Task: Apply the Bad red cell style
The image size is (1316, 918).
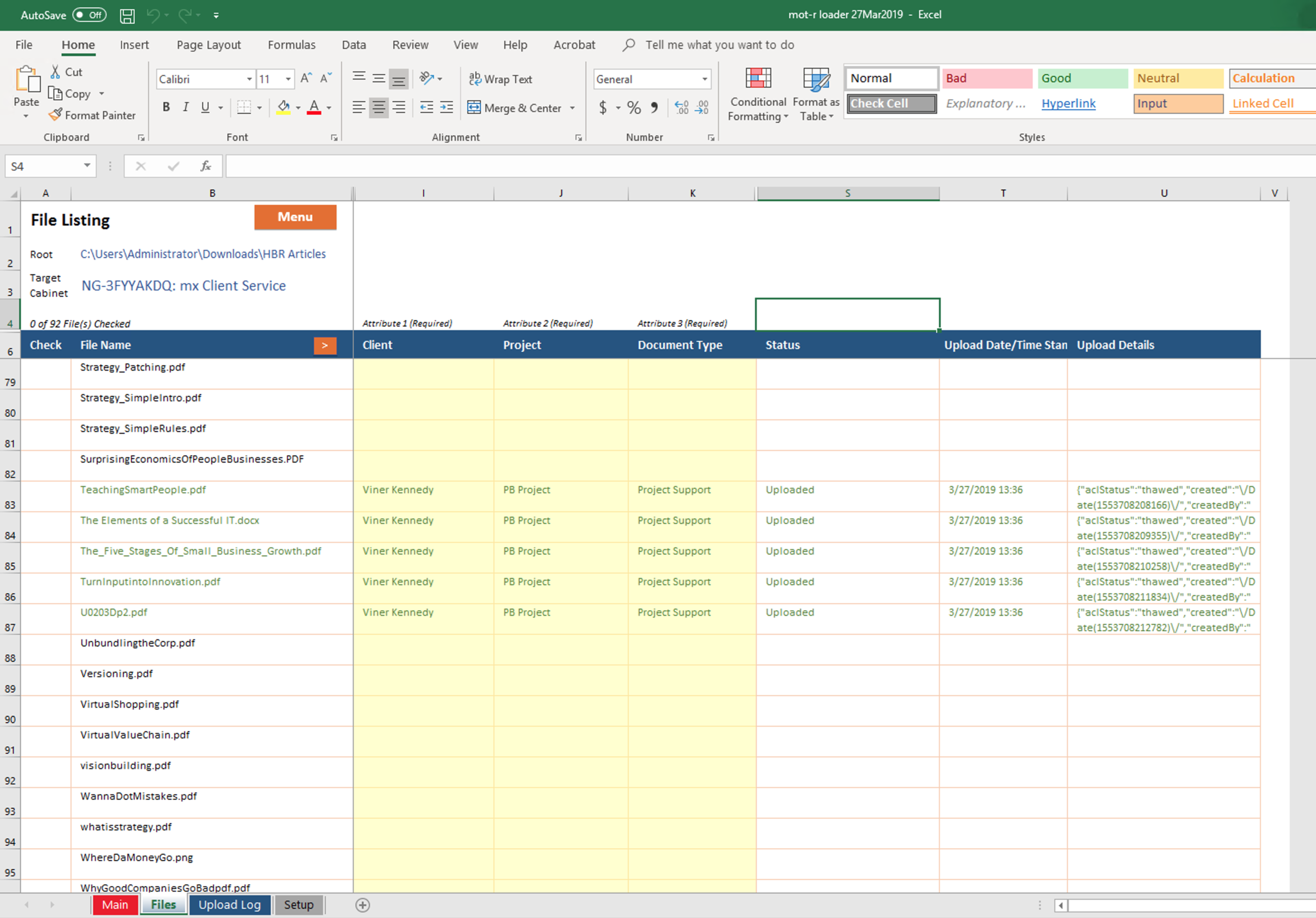Action: 987,78
